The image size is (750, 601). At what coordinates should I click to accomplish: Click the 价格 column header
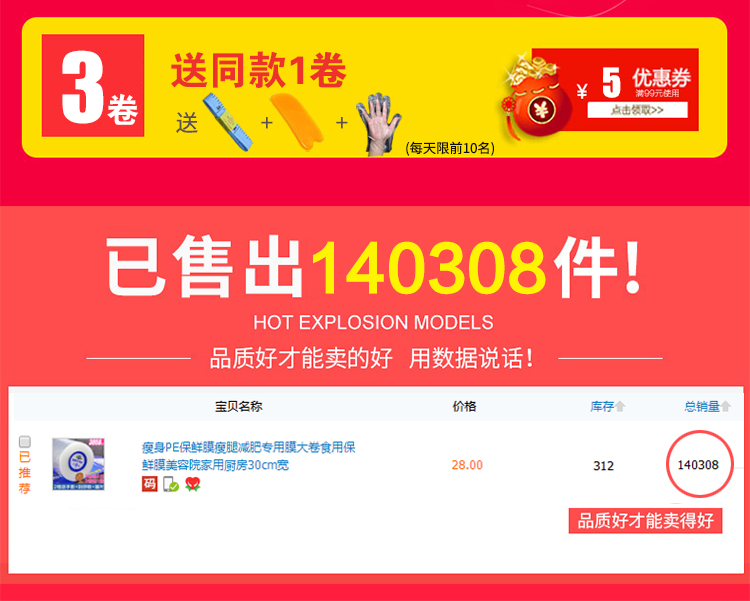coord(464,407)
